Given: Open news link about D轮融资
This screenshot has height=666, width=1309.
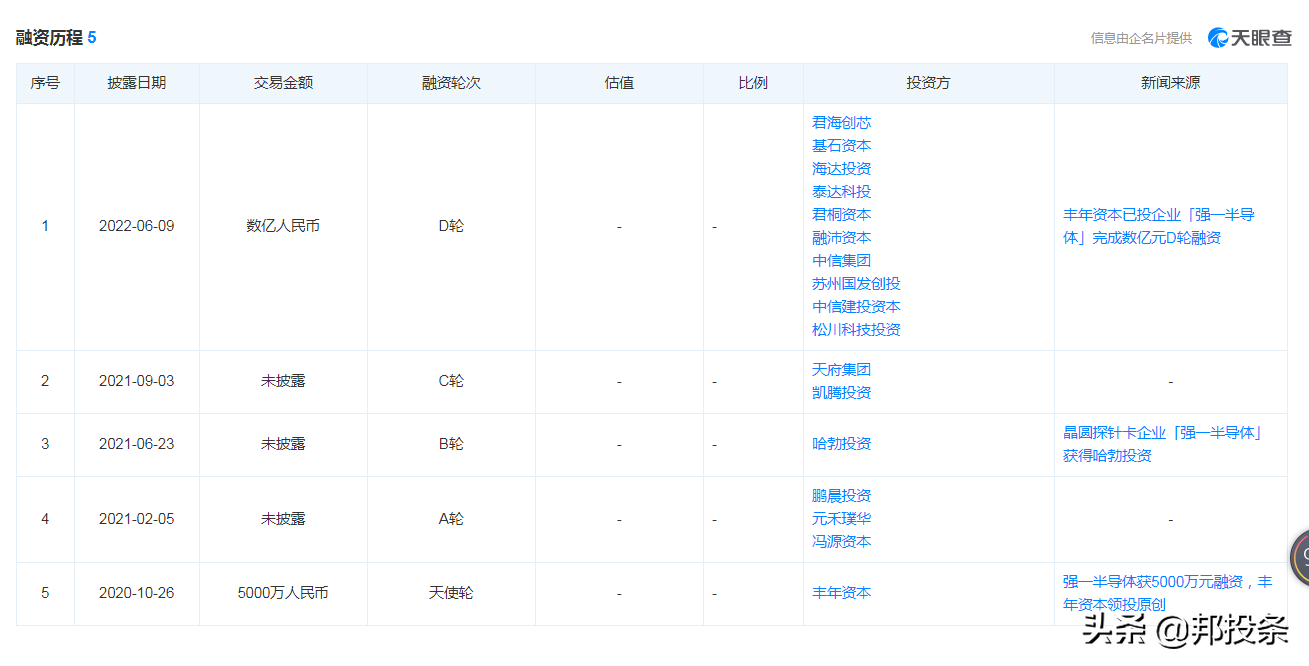Looking at the screenshot, I should point(1159,226).
